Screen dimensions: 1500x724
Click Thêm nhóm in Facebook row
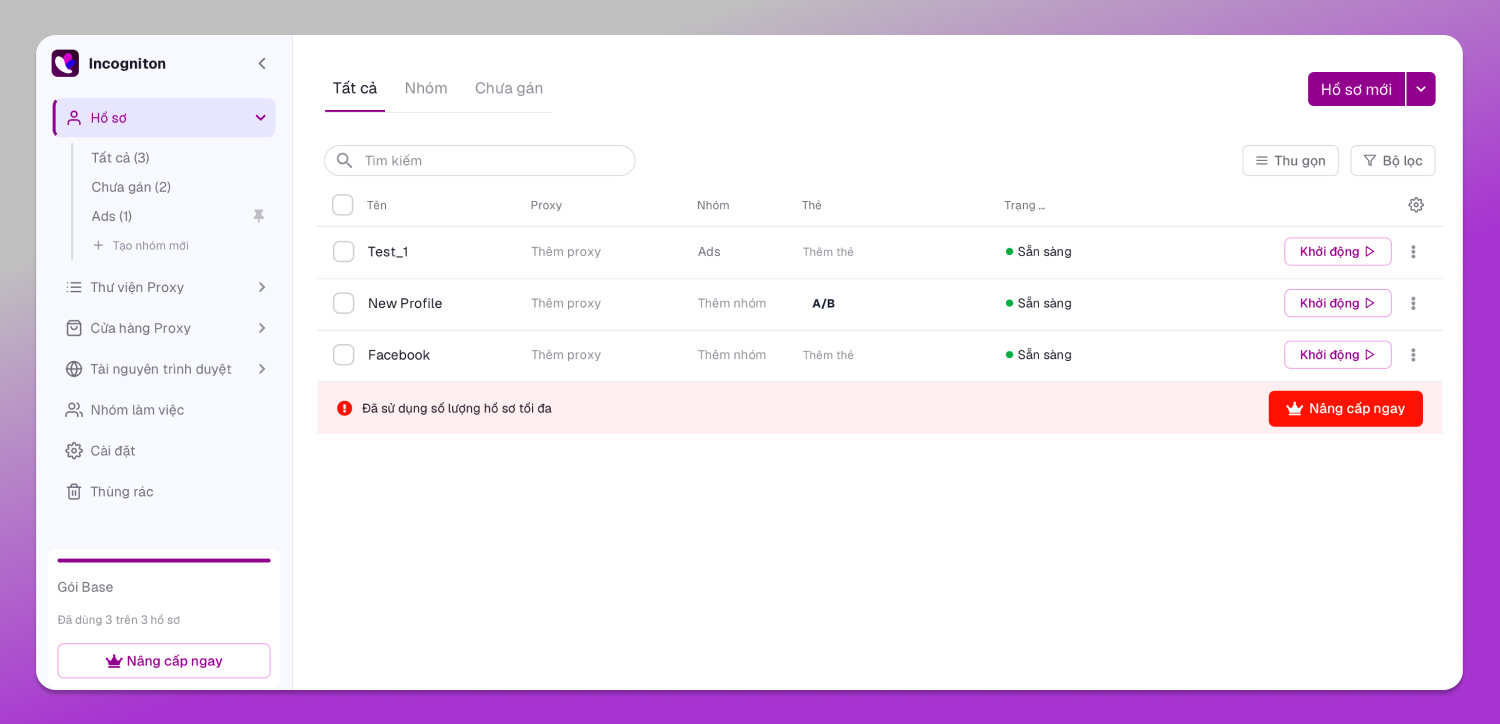click(732, 355)
